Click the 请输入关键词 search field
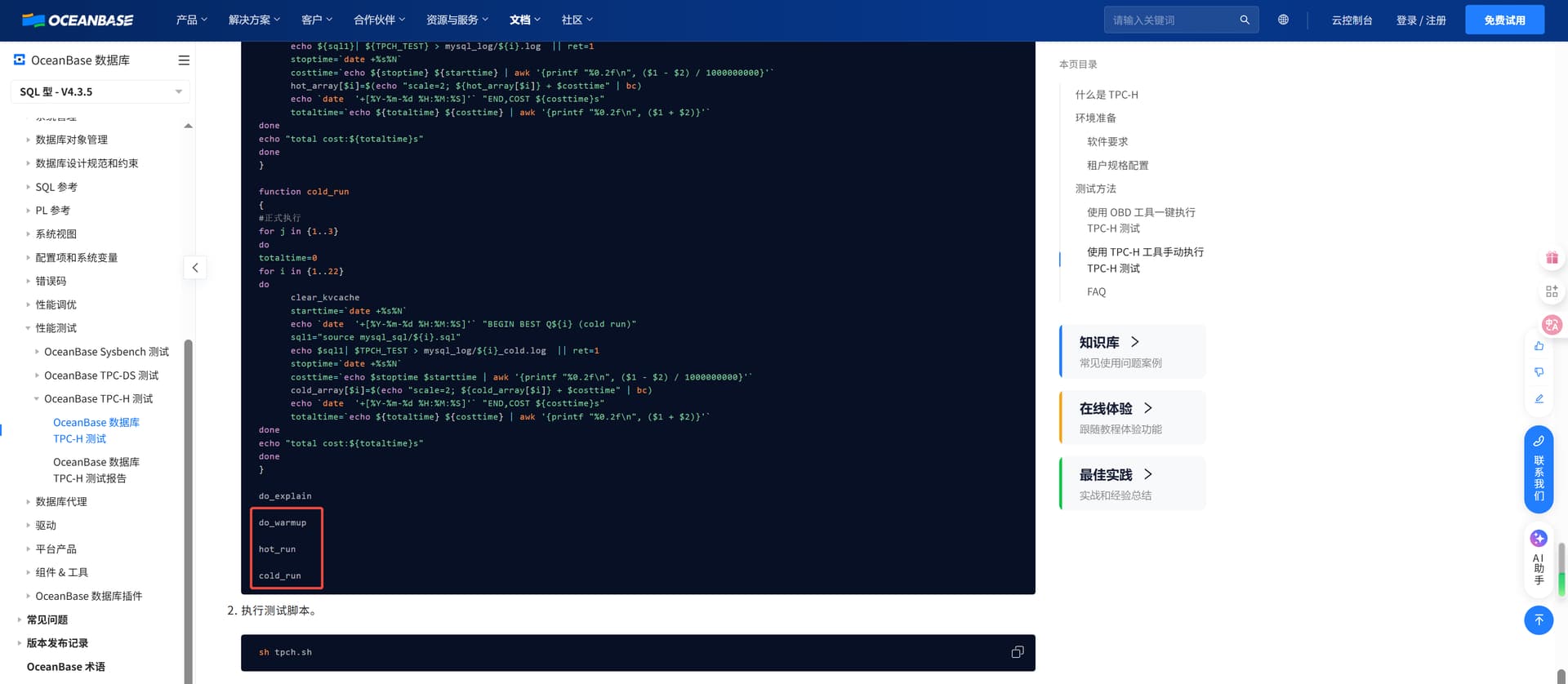Viewport: 1568px width, 684px height. pos(1171,20)
